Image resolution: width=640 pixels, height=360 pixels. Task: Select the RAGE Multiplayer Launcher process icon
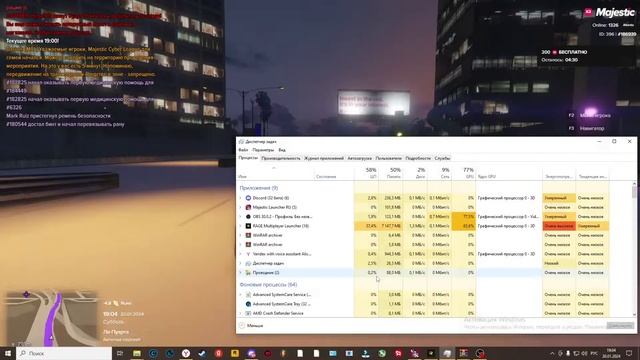point(248,226)
